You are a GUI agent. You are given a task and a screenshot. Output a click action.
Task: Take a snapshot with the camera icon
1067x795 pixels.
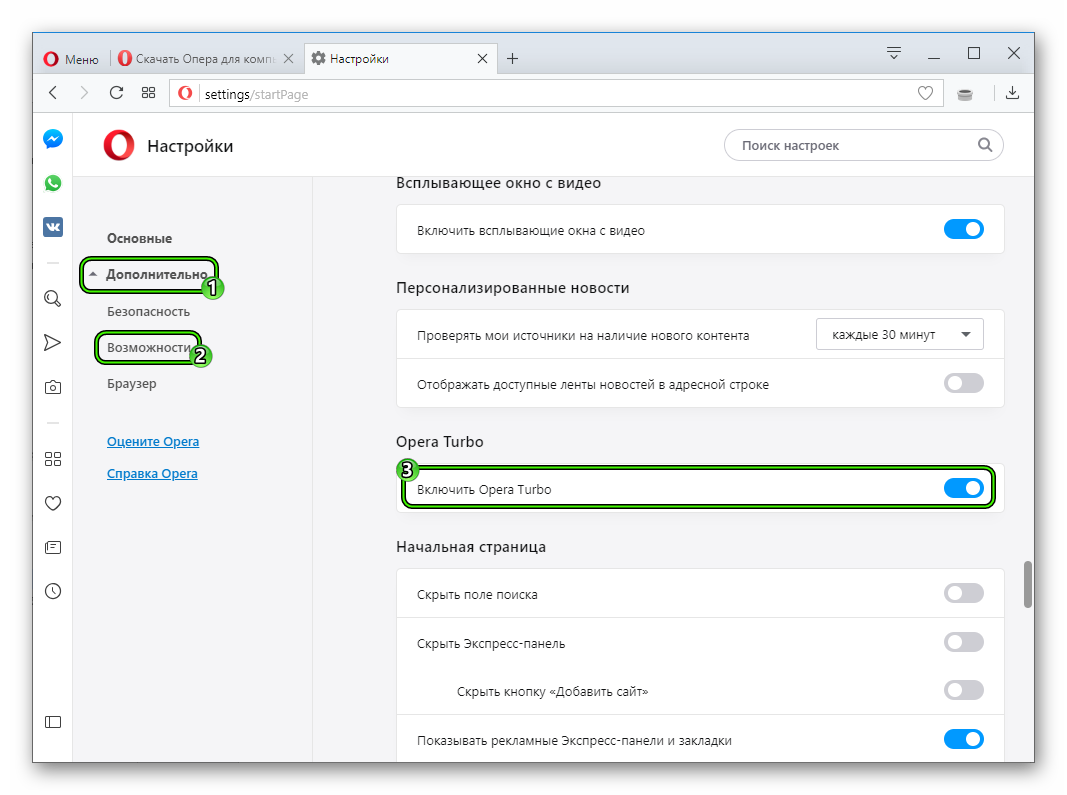(53, 387)
